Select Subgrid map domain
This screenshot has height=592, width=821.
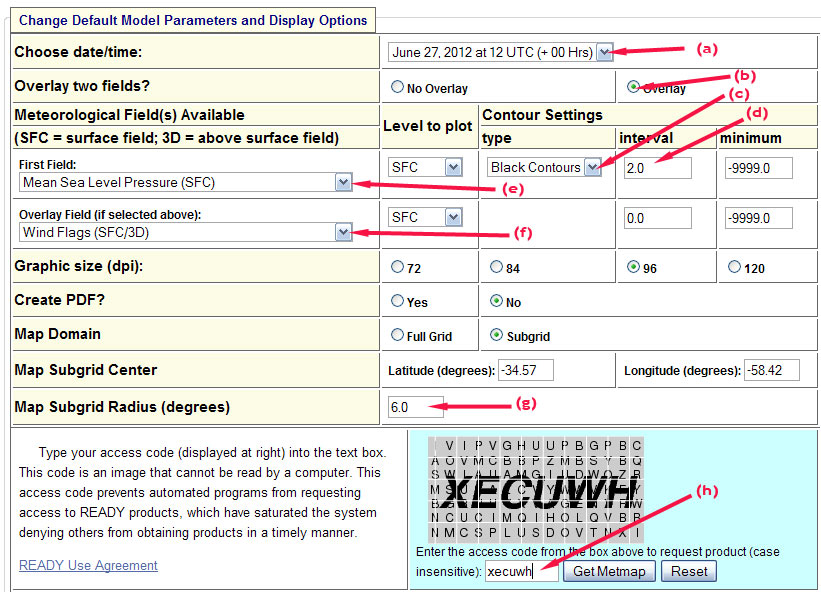click(496, 334)
